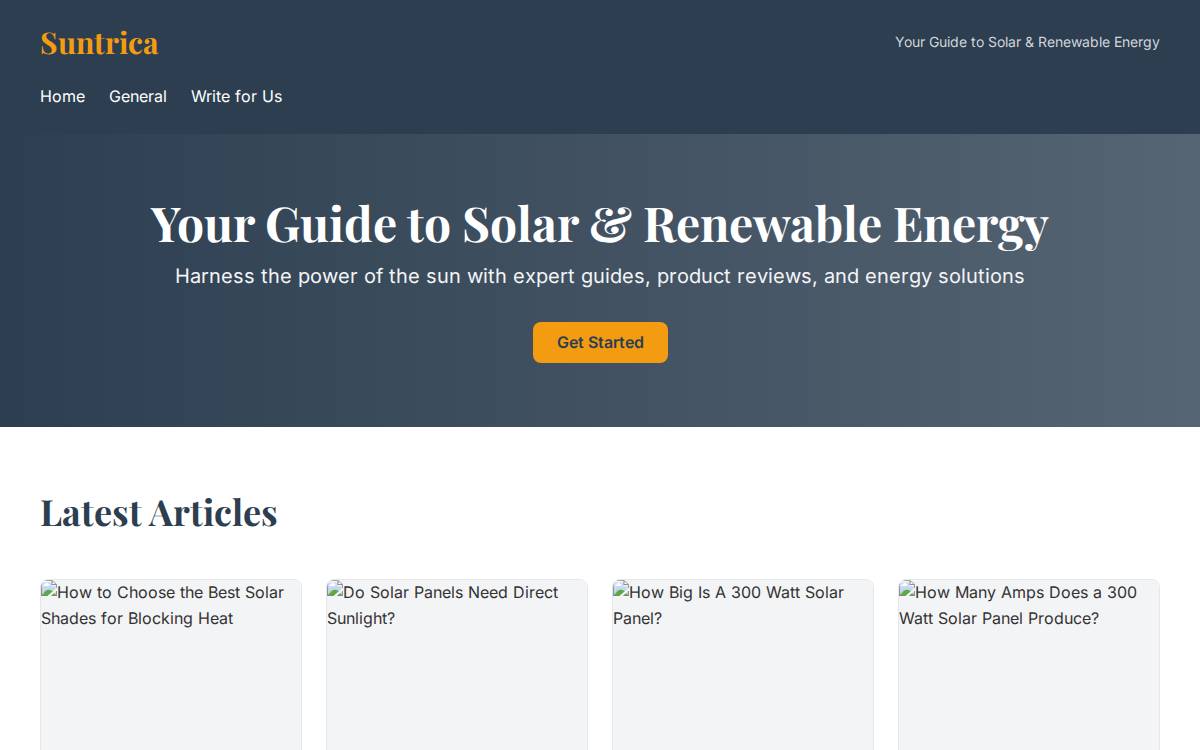Click the Latest Articles heading

159,512
